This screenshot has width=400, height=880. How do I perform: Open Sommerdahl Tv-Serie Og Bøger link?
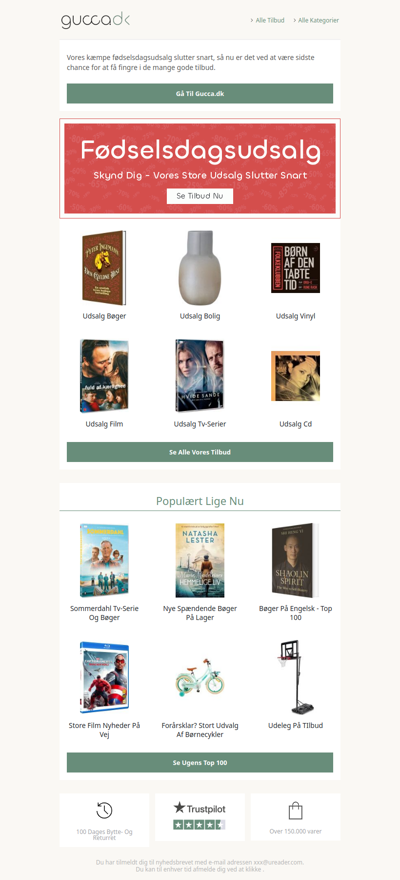[104, 613]
